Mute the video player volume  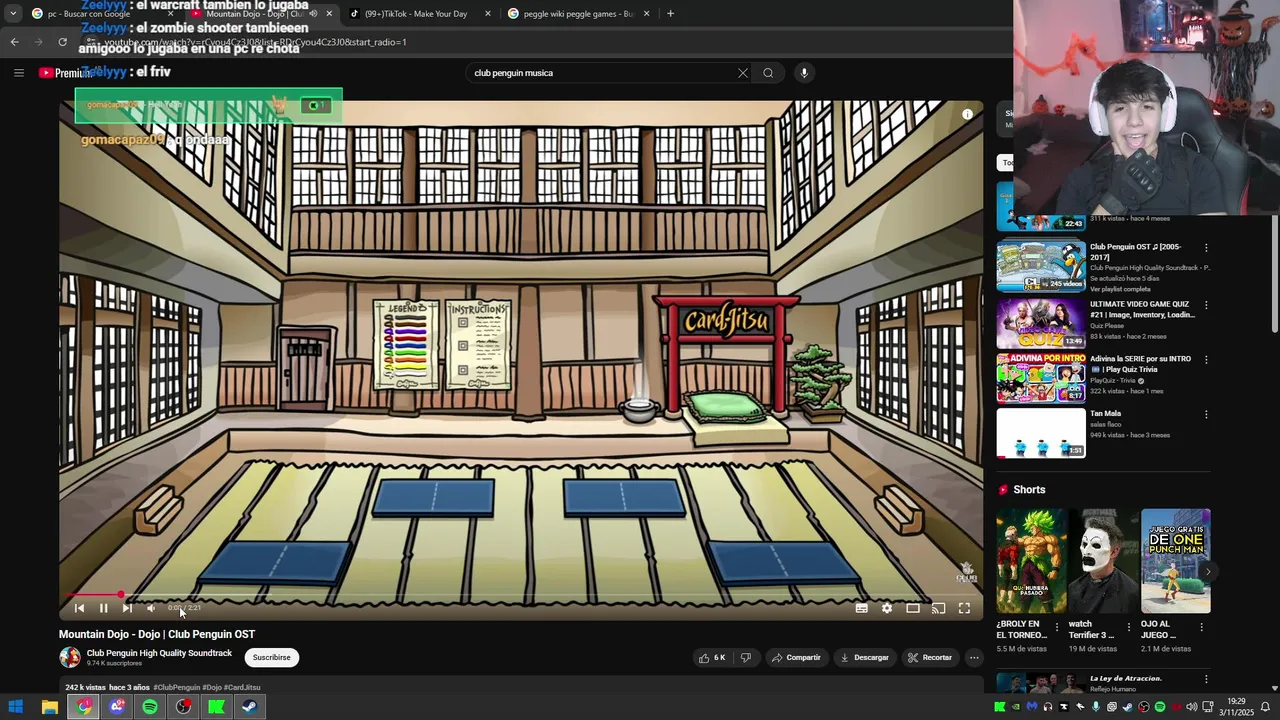151,608
